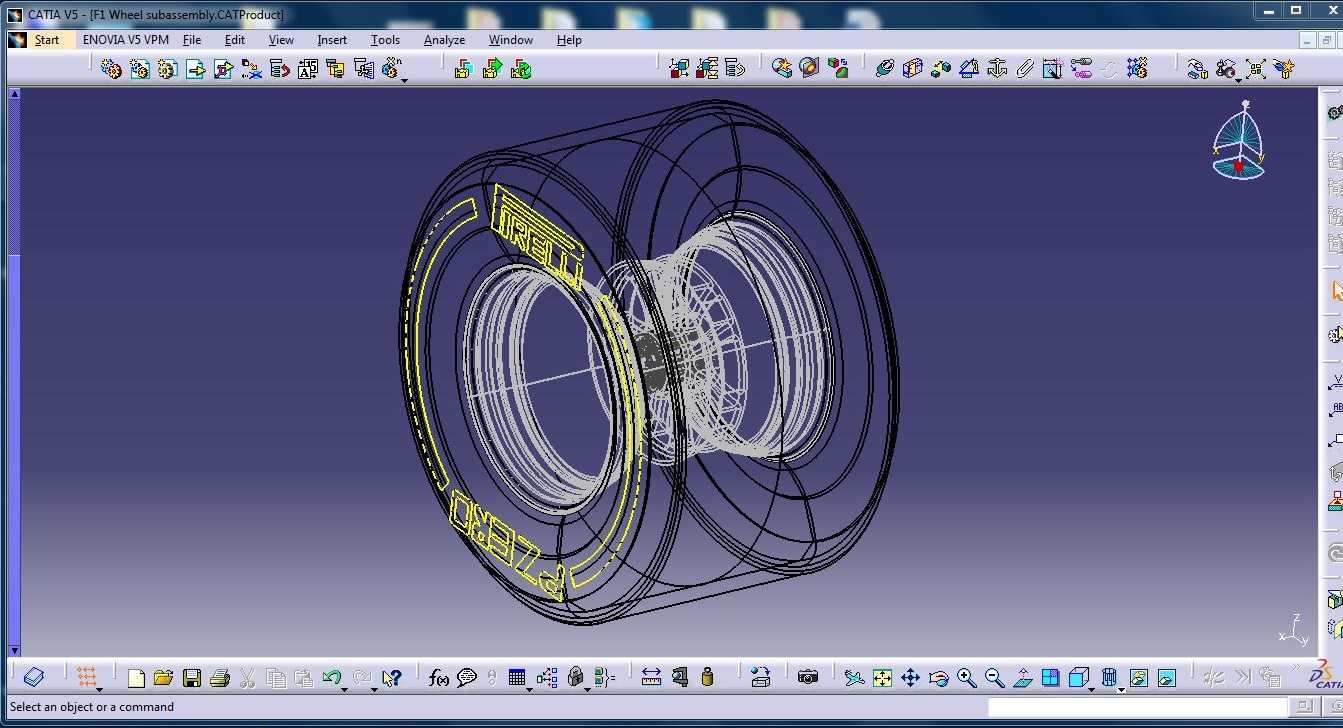This screenshot has width=1343, height=728.
Task: Open the Start menu
Action: (x=47, y=40)
